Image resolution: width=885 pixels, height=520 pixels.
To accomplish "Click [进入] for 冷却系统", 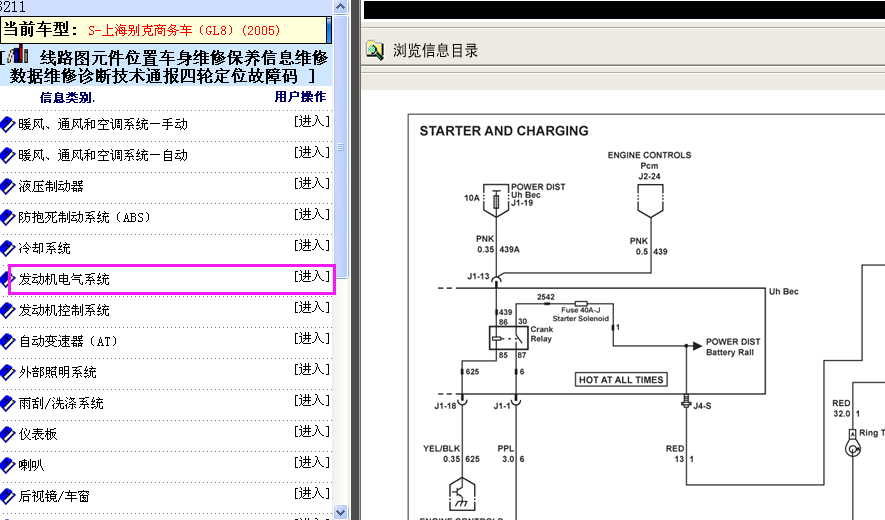I will 312,246.
